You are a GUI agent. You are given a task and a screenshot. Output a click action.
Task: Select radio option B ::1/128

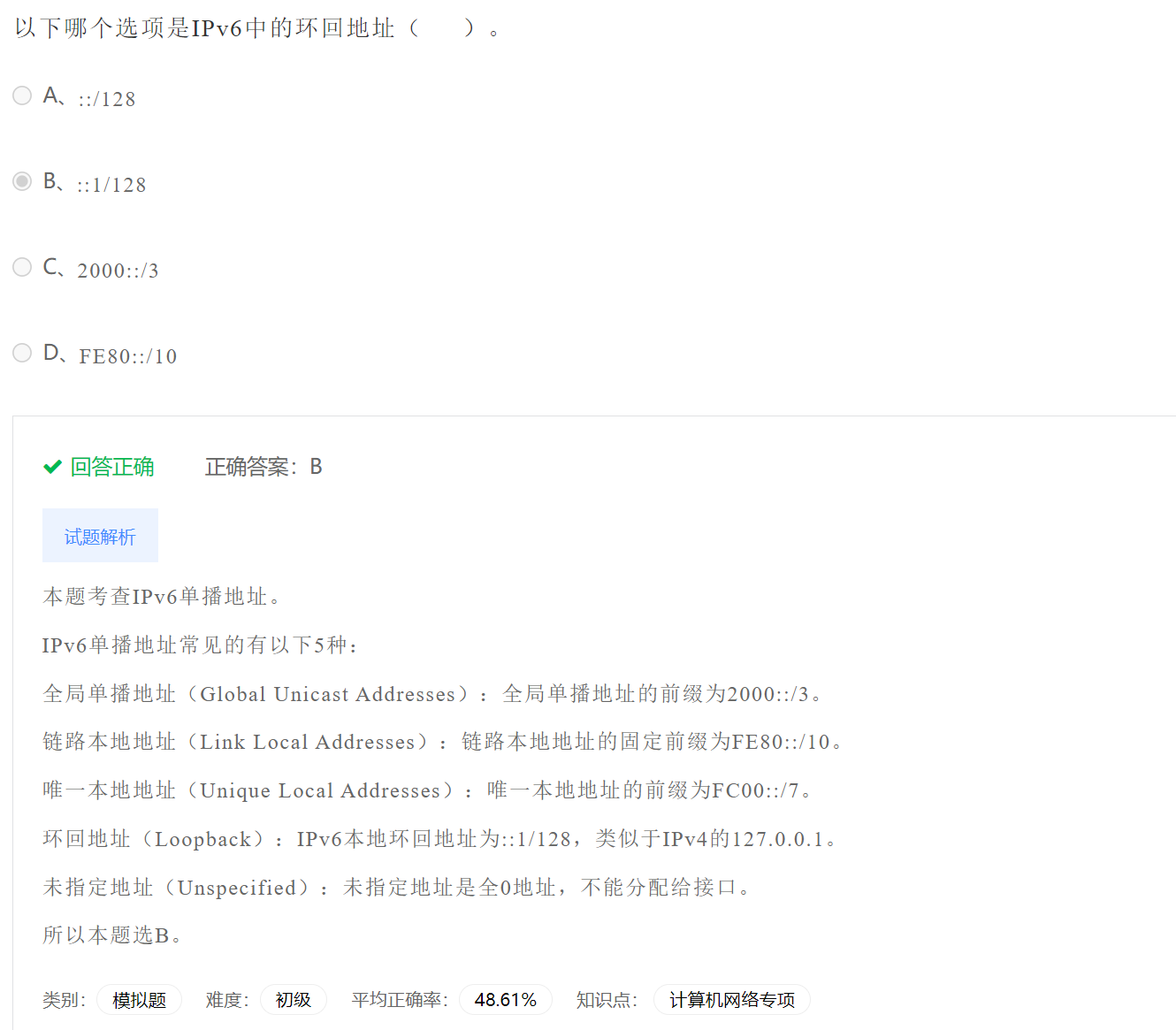pyautogui.click(x=22, y=181)
